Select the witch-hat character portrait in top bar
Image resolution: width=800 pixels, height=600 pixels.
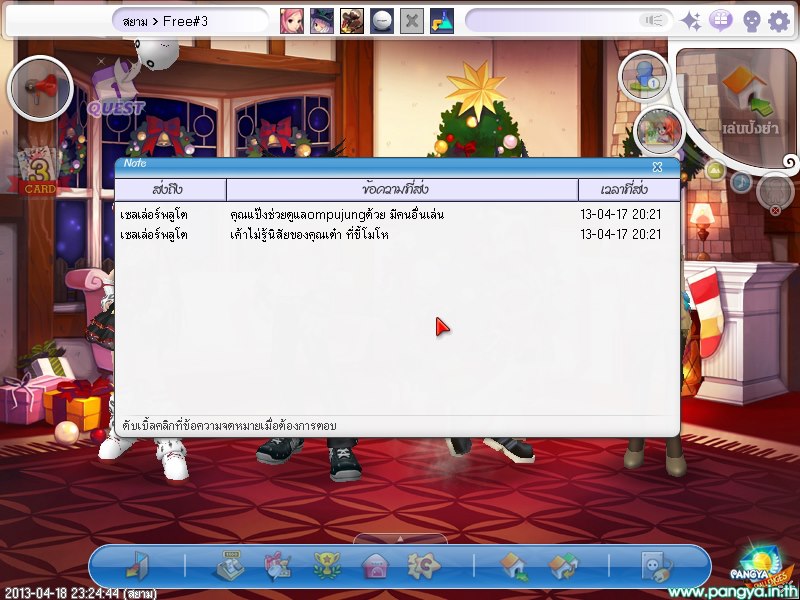[322, 21]
